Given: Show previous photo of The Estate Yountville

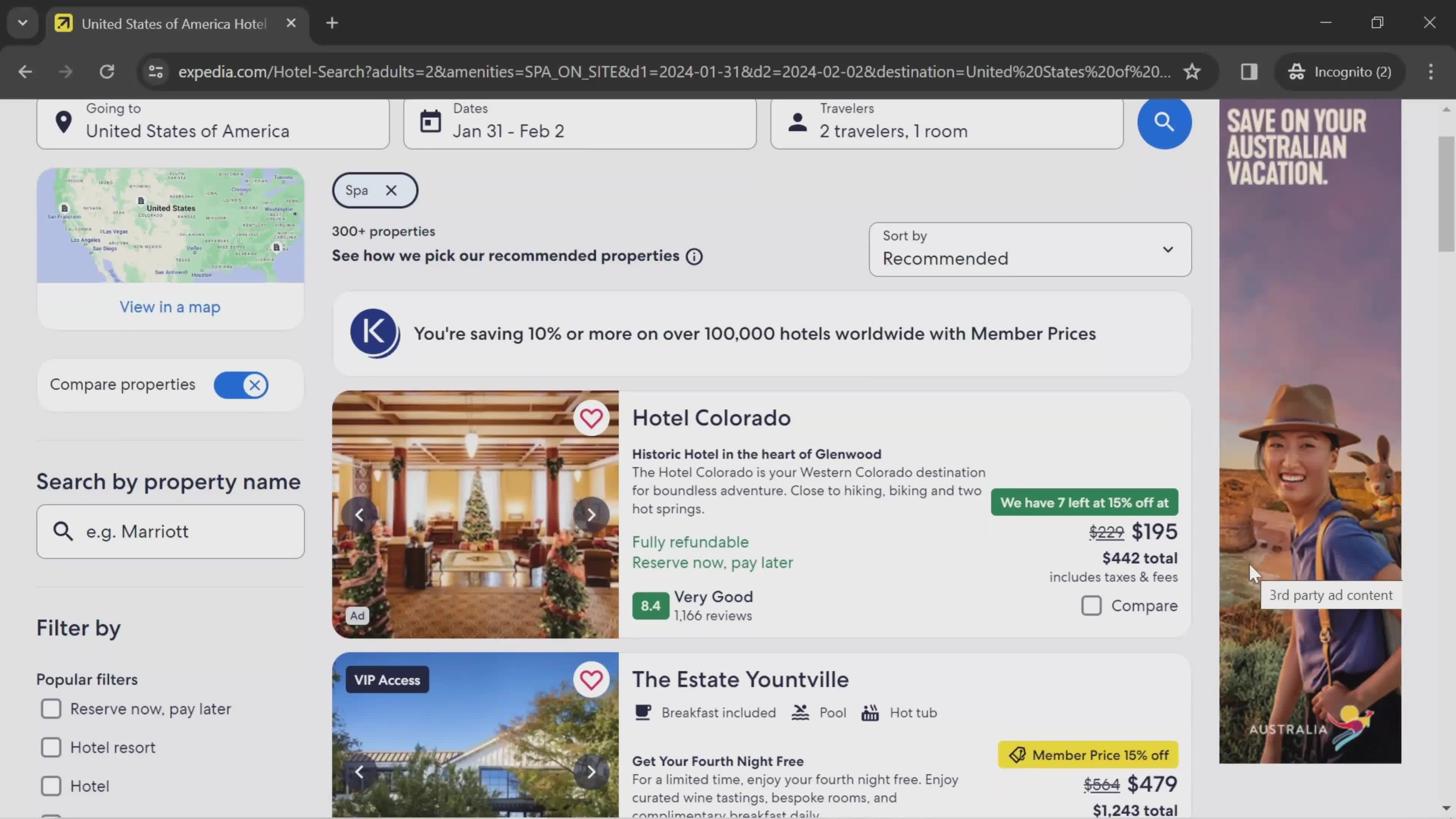Looking at the screenshot, I should click(359, 772).
